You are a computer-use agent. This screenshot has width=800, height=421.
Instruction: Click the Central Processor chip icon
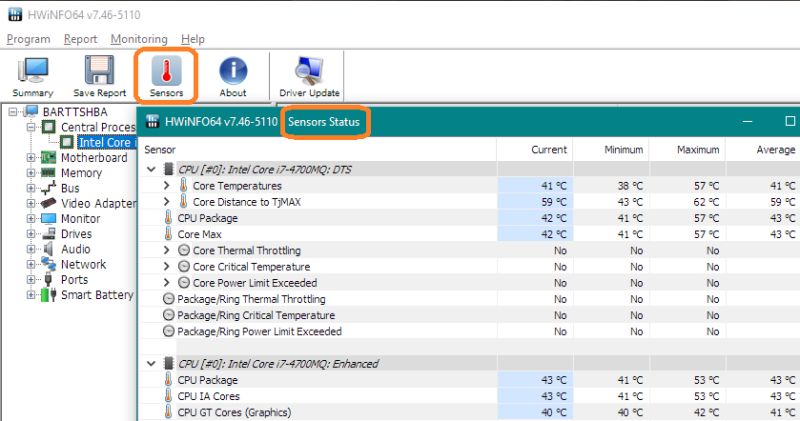(48, 127)
